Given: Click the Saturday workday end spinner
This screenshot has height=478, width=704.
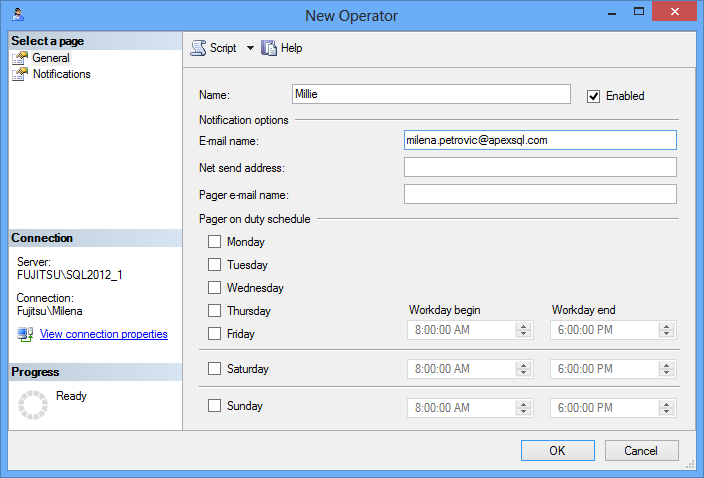Looking at the screenshot, I should point(667,369).
